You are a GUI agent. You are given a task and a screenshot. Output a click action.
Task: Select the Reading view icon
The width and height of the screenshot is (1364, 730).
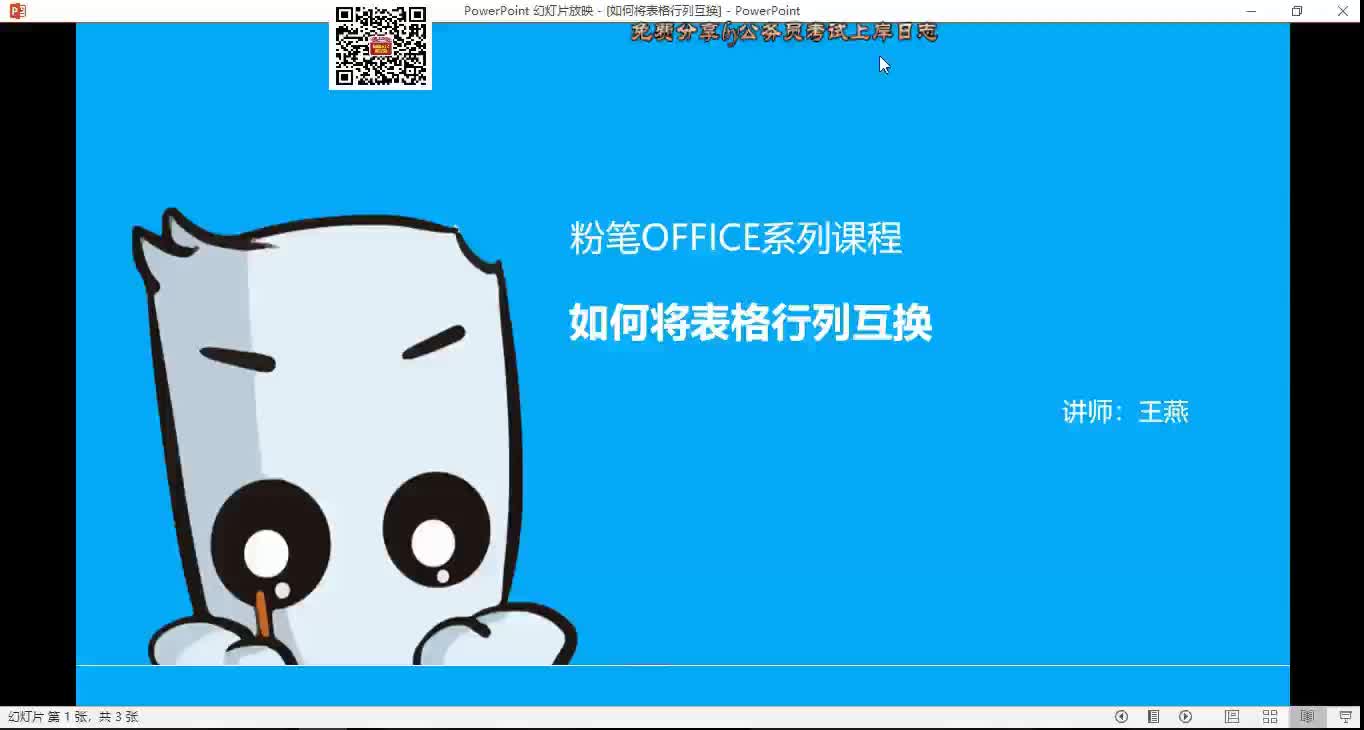(x=1307, y=717)
